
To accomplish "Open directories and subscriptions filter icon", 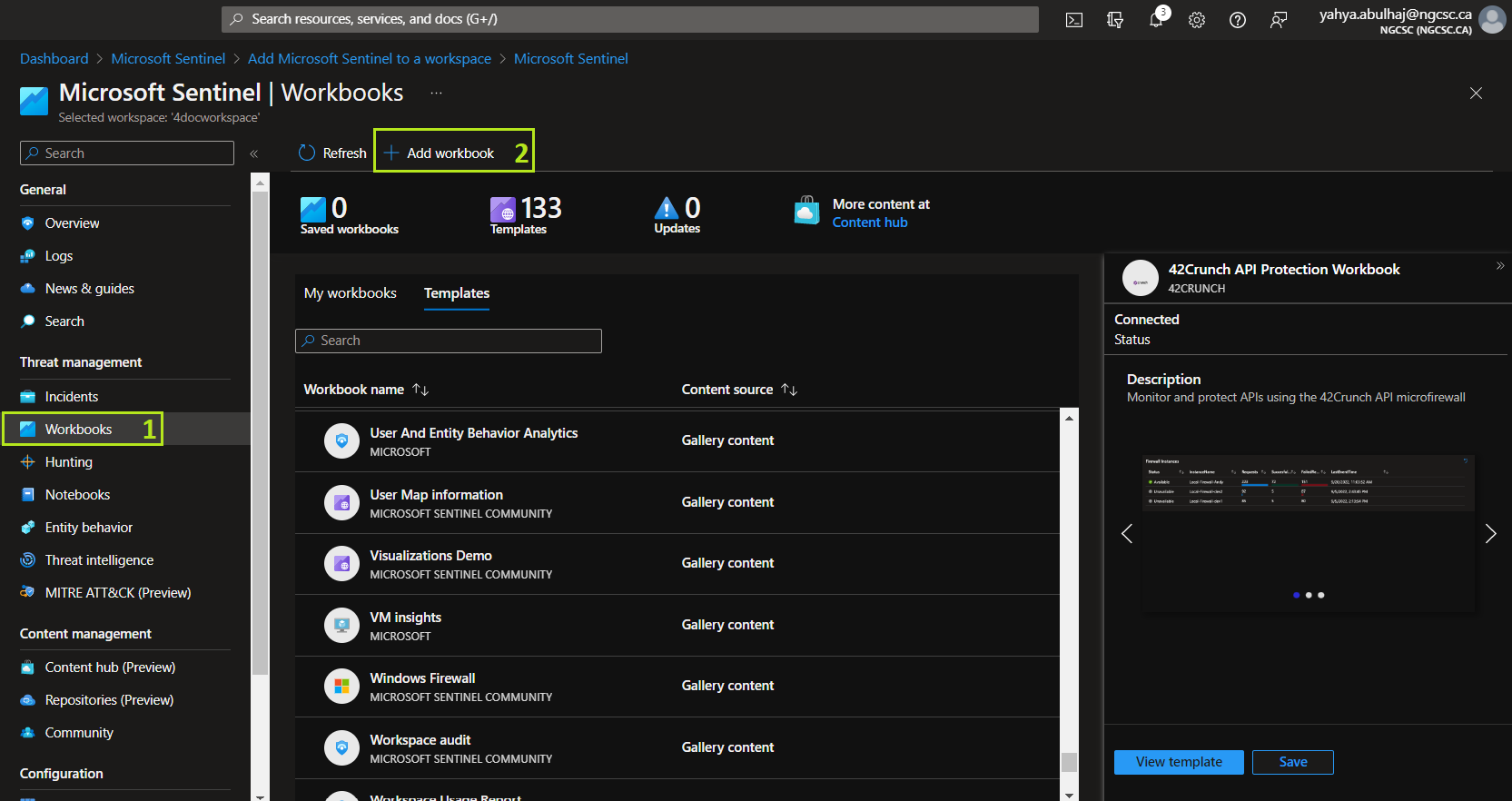I will click(x=1115, y=20).
